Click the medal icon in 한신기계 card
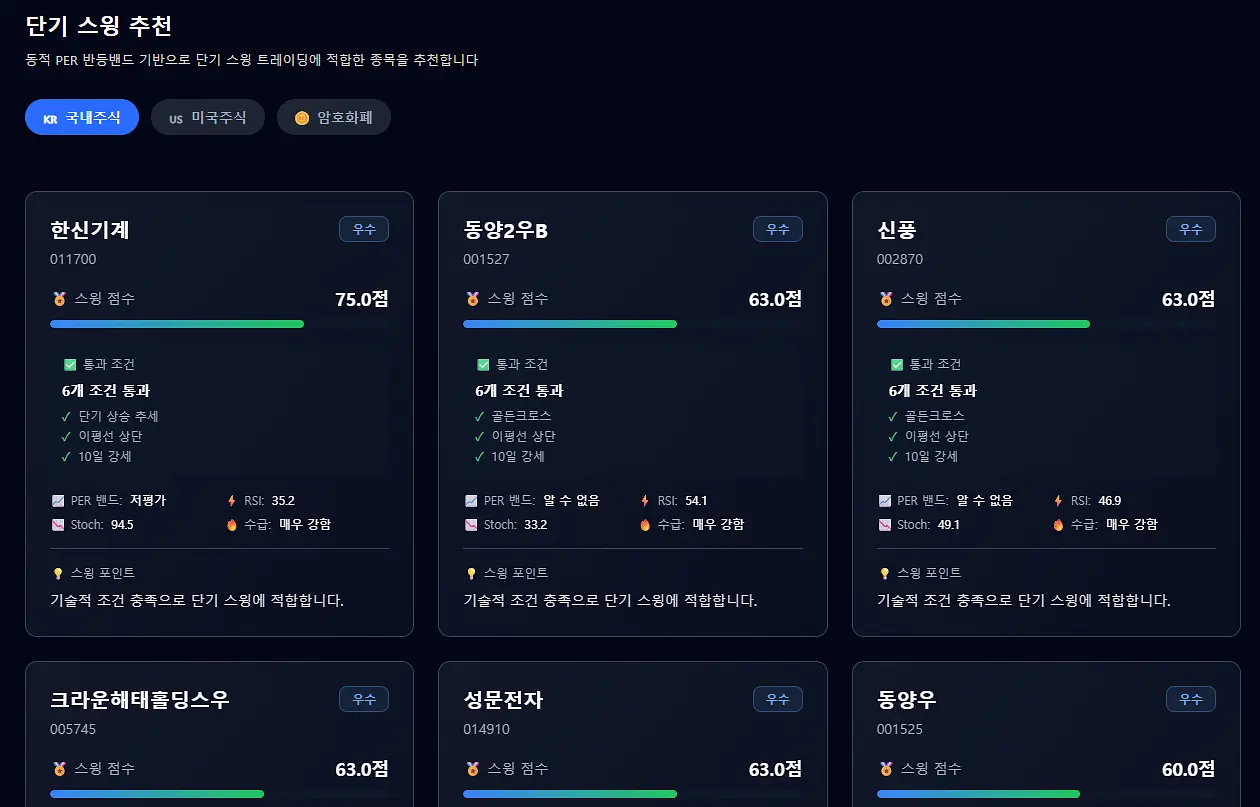 coord(58,299)
